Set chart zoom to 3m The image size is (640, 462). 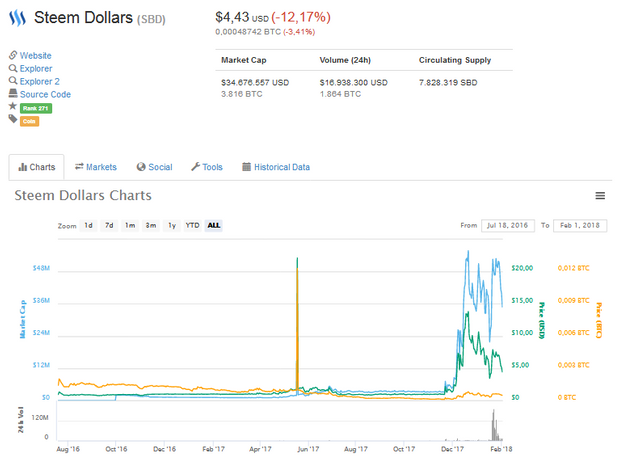(151, 225)
